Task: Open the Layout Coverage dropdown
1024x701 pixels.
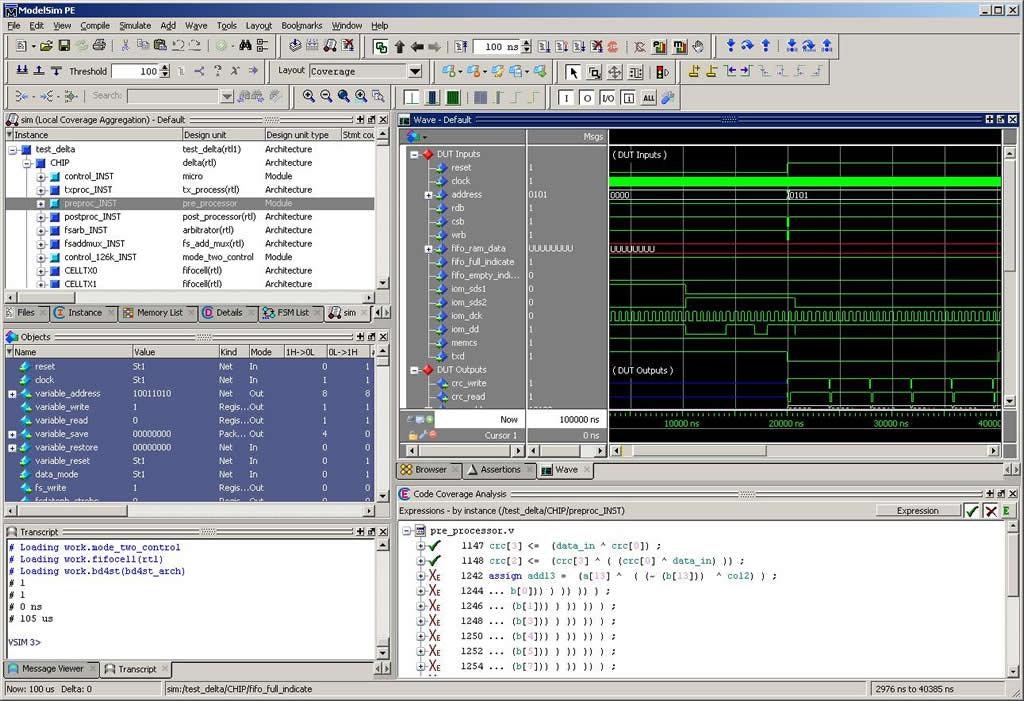Action: tap(414, 72)
